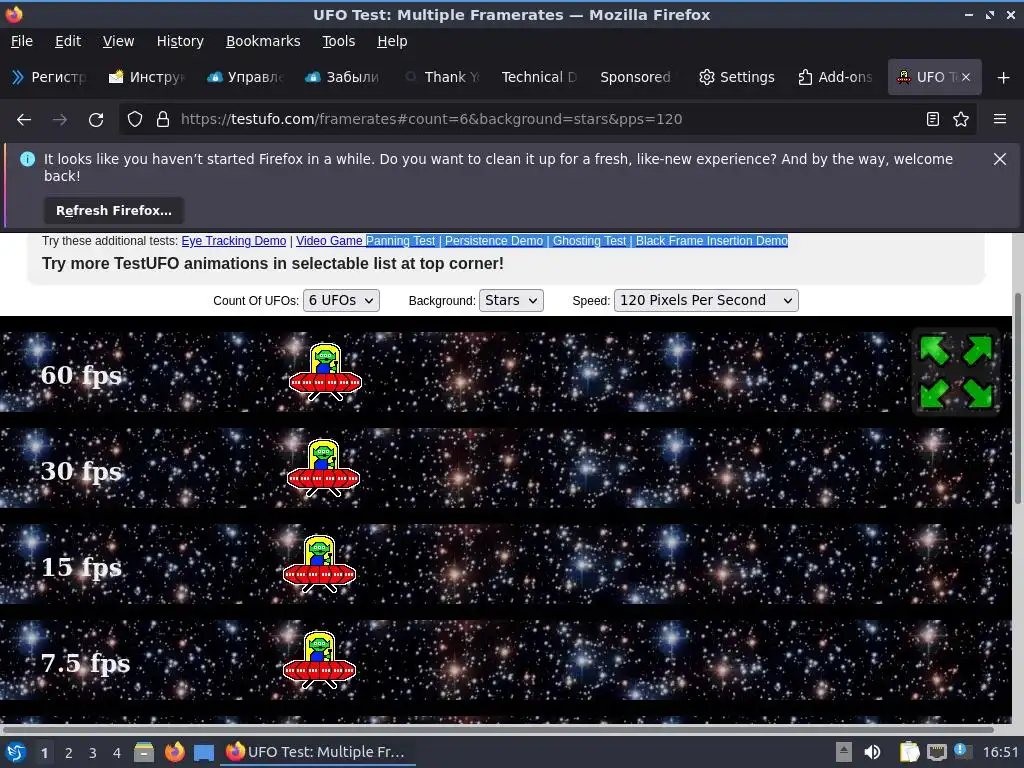Click the blue desktop icon in taskbar

(x=204, y=753)
